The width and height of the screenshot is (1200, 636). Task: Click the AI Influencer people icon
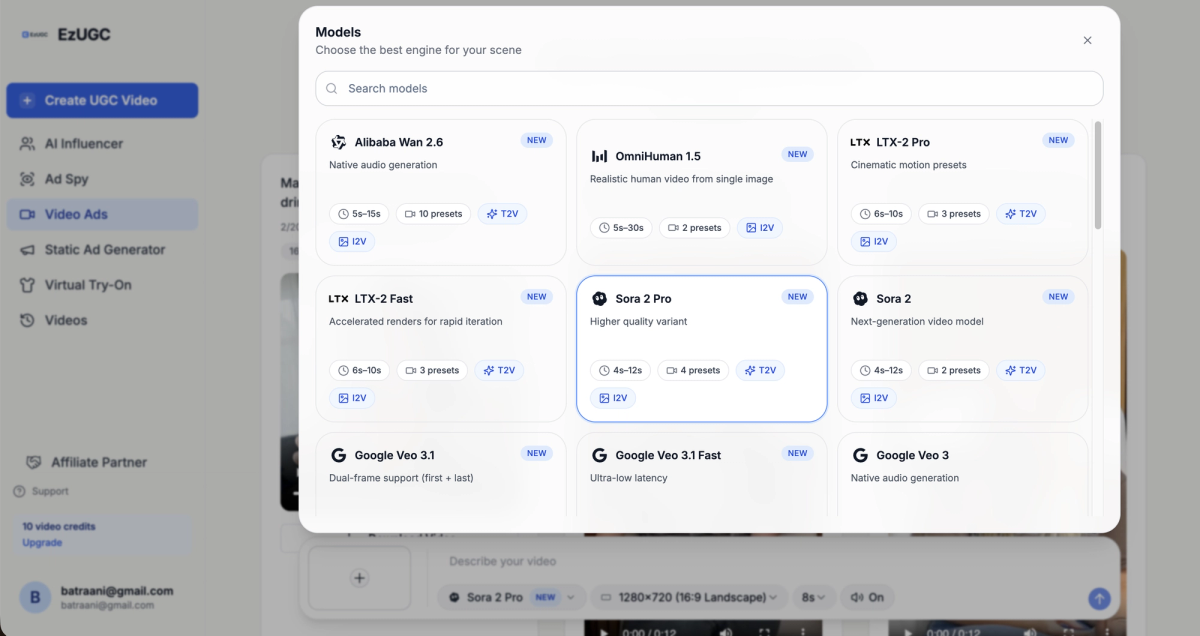(27, 144)
